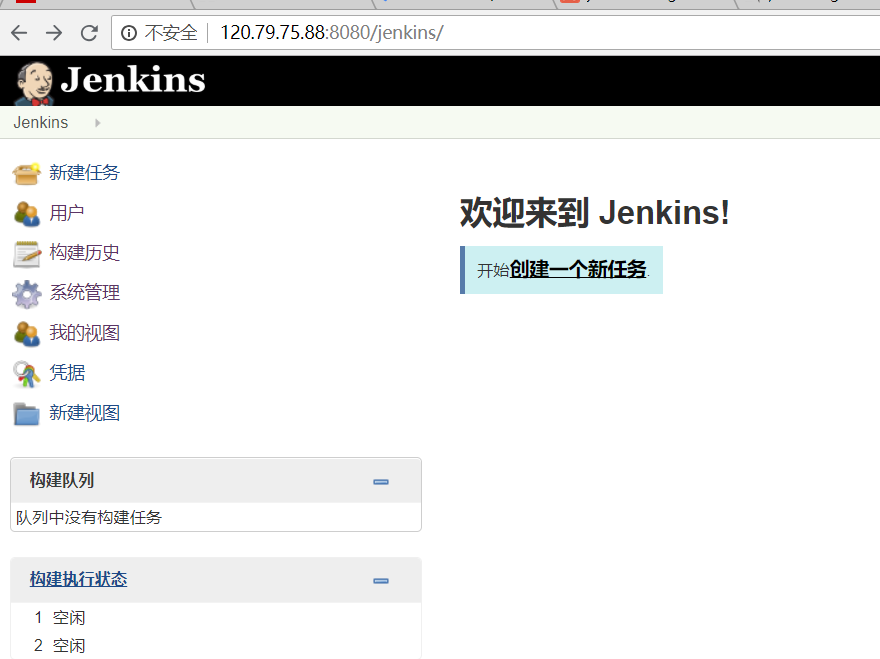Collapse the 构建队列 panel

[x=381, y=482]
